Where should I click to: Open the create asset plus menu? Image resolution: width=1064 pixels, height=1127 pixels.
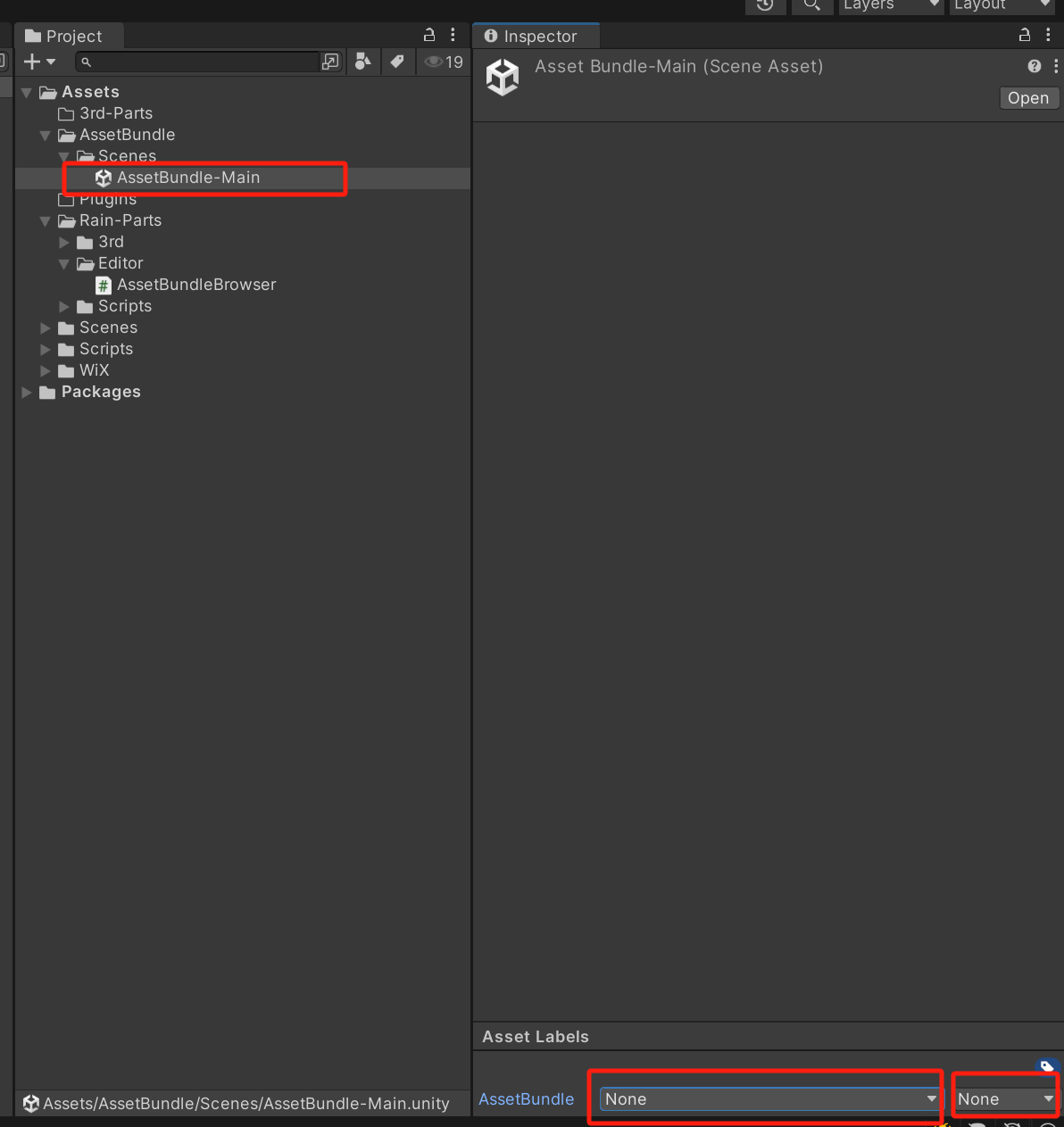pyautogui.click(x=39, y=62)
